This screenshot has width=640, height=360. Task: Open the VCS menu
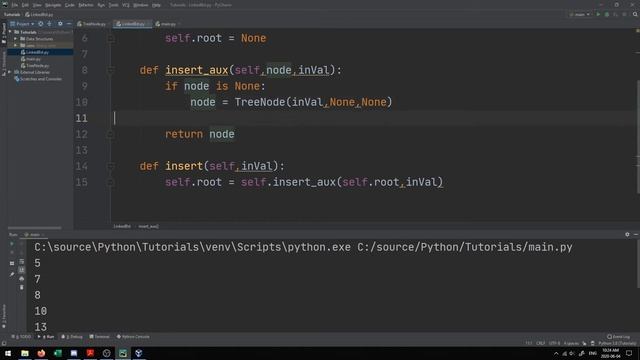tap(126, 5)
